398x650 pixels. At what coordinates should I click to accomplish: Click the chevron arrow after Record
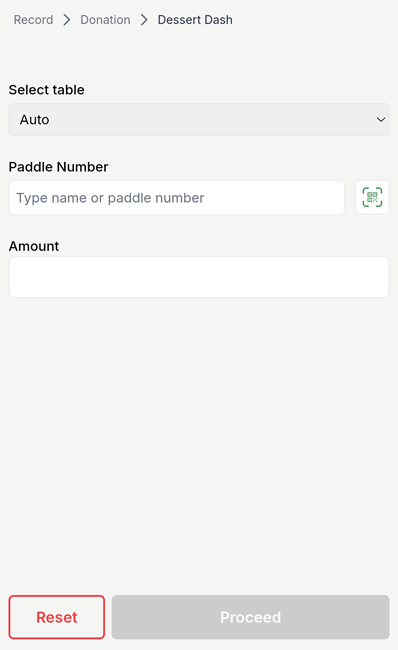coord(67,20)
